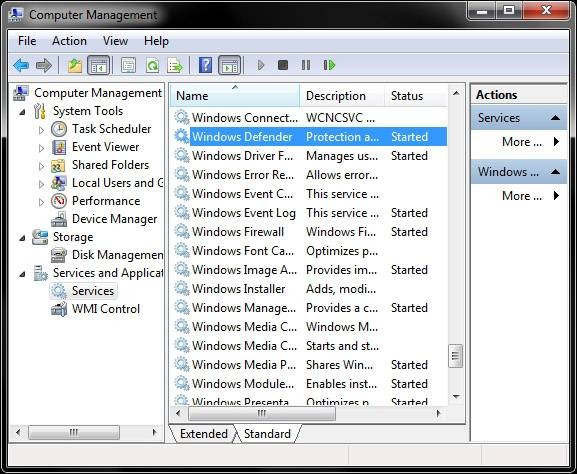Select the Windows Event Log service

[310, 213]
